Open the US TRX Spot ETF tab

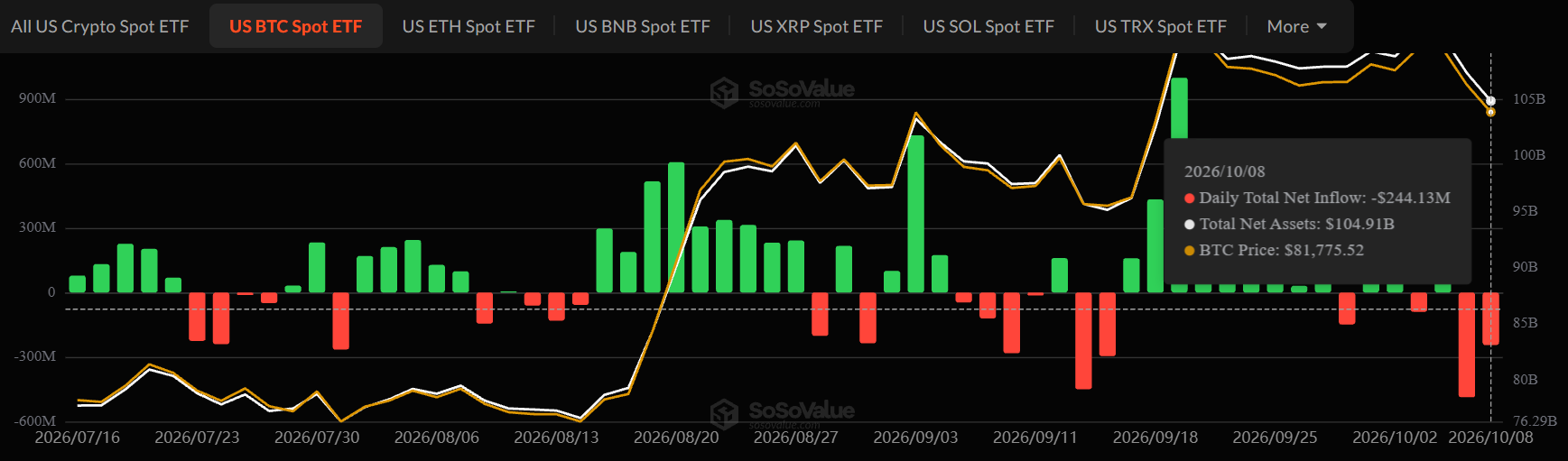[1161, 26]
